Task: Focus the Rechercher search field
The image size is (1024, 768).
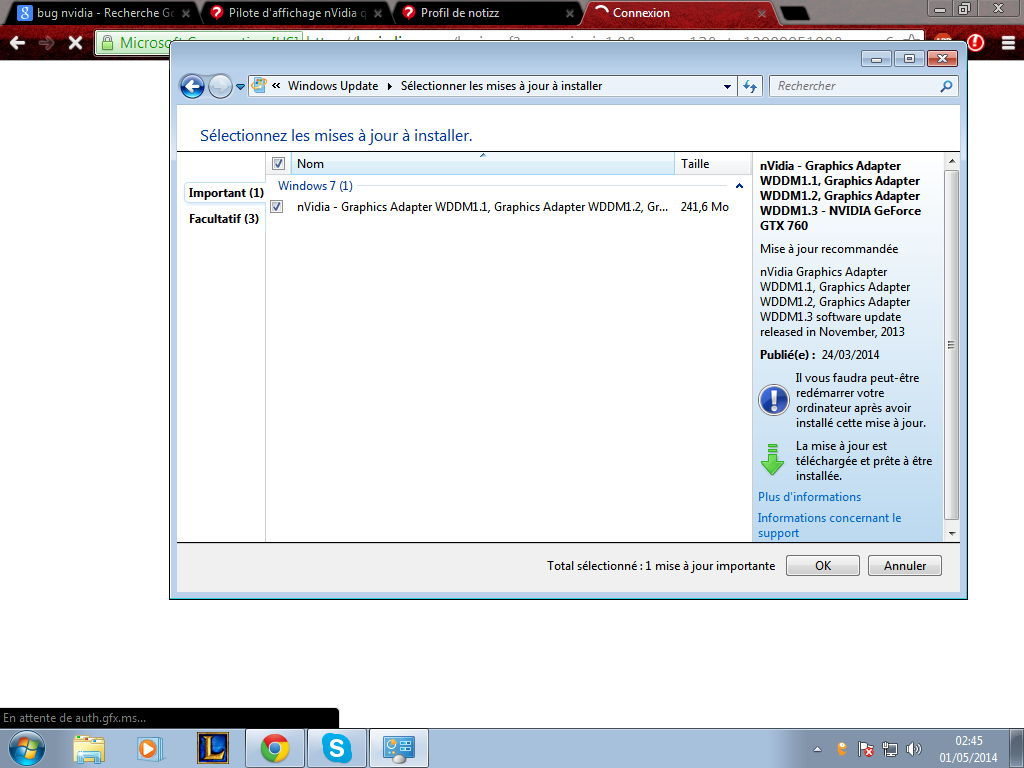Action: [856, 86]
